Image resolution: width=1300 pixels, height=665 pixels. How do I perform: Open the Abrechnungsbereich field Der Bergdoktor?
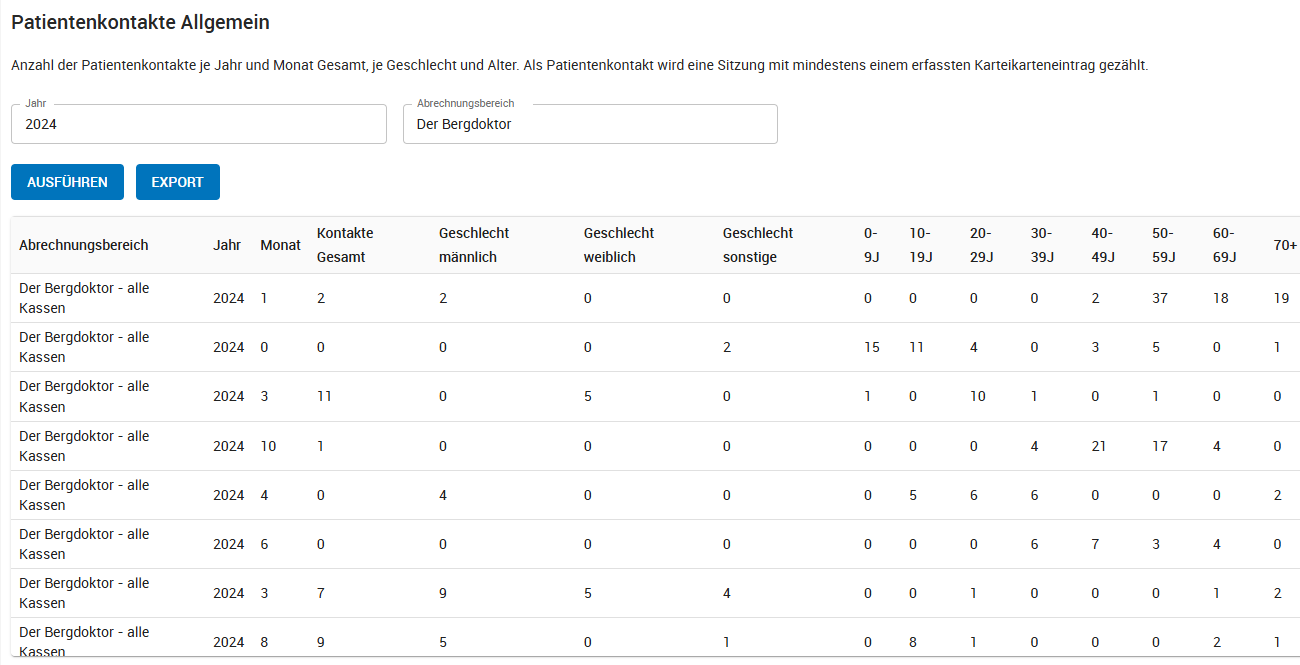590,124
